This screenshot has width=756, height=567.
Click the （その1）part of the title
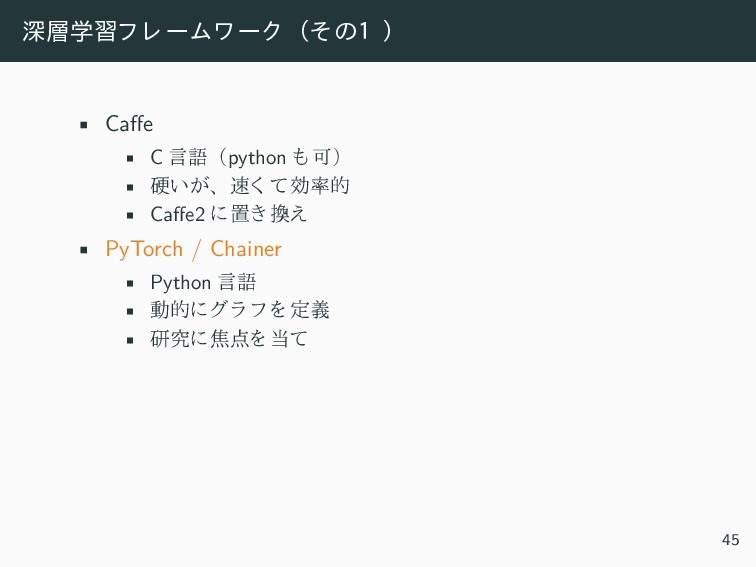point(345,31)
